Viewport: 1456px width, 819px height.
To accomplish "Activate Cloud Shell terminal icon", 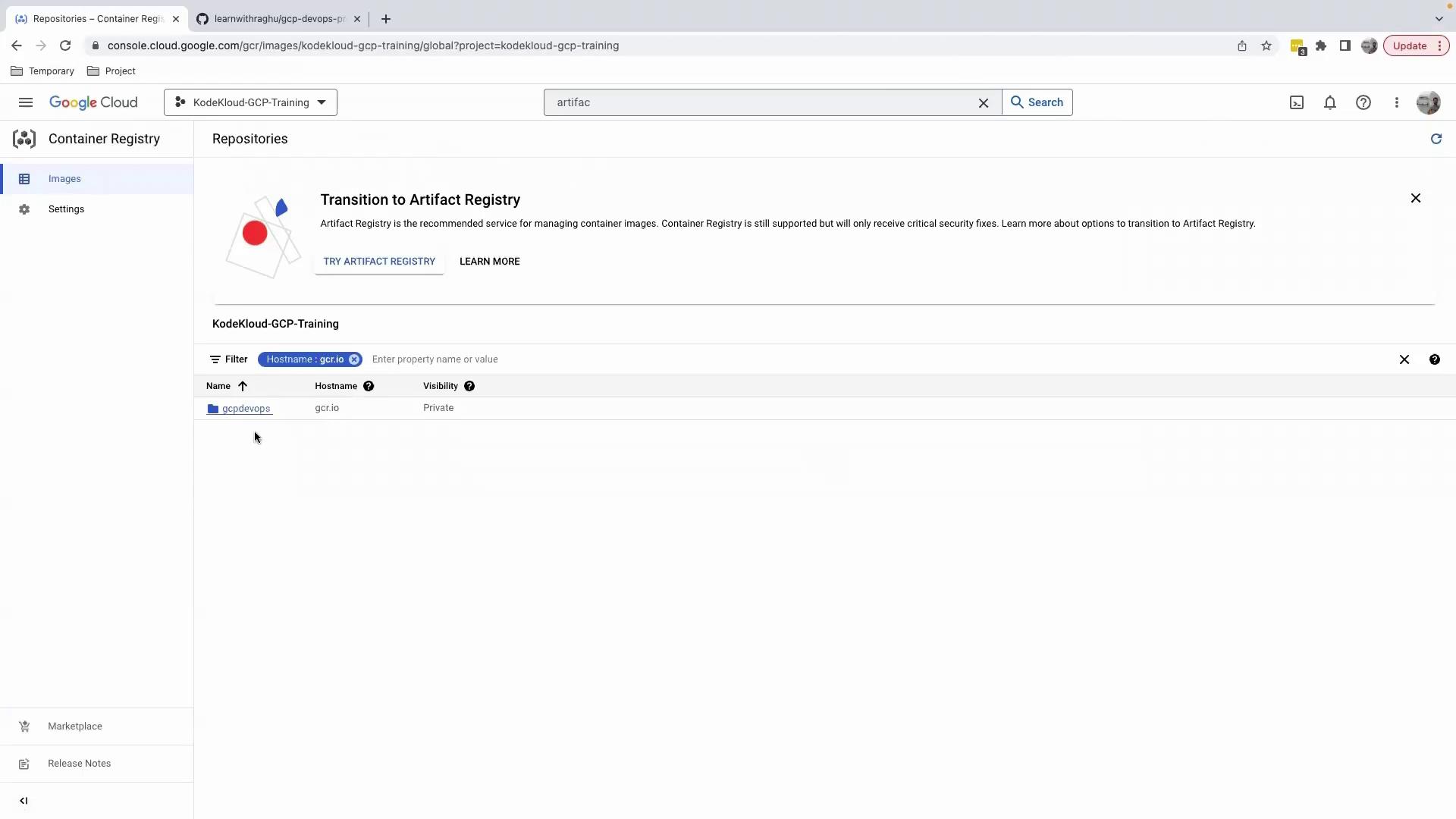I will (x=1297, y=102).
